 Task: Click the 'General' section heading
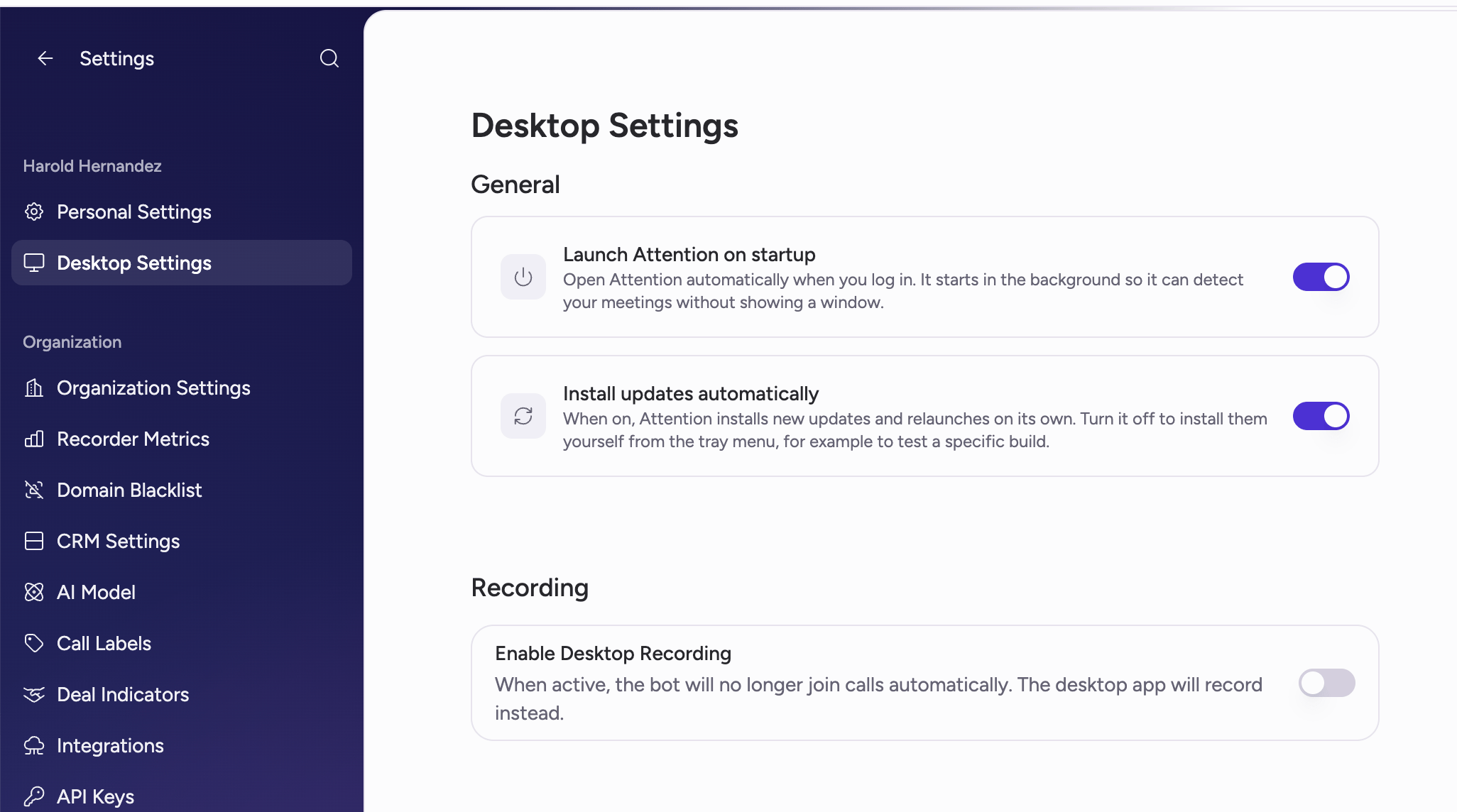click(515, 185)
